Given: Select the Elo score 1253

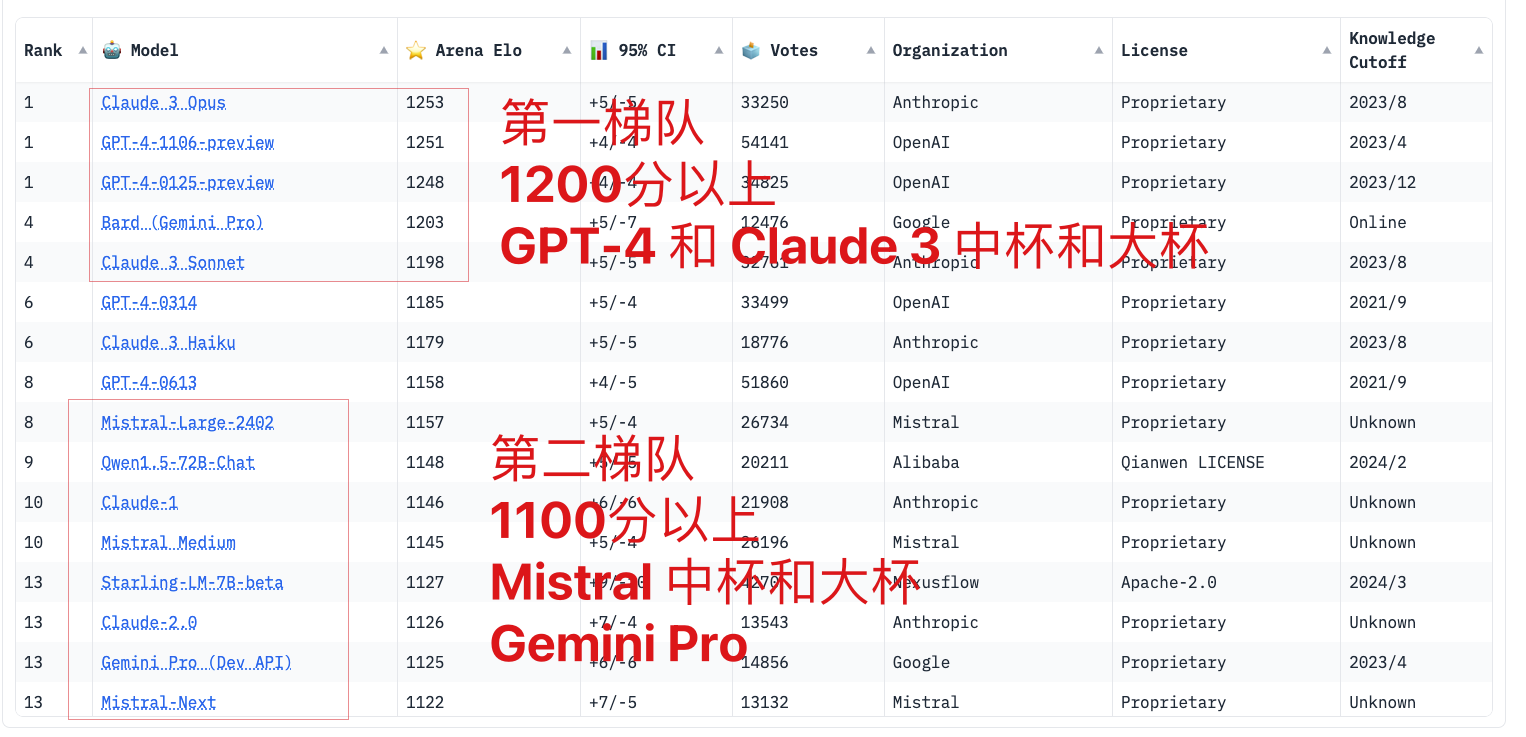Looking at the screenshot, I should click(425, 102).
